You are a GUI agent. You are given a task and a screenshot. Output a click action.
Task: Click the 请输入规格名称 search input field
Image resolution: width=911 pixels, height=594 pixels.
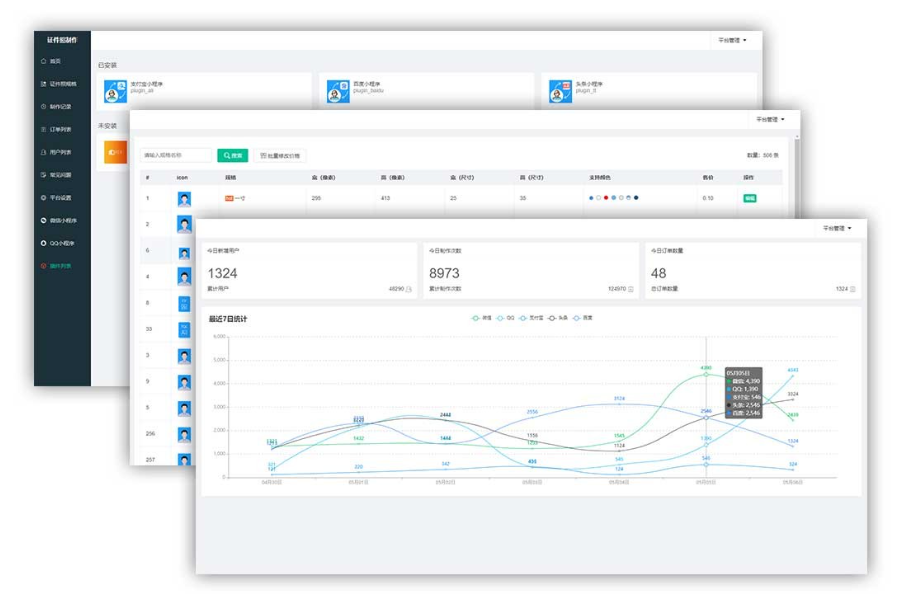176,156
